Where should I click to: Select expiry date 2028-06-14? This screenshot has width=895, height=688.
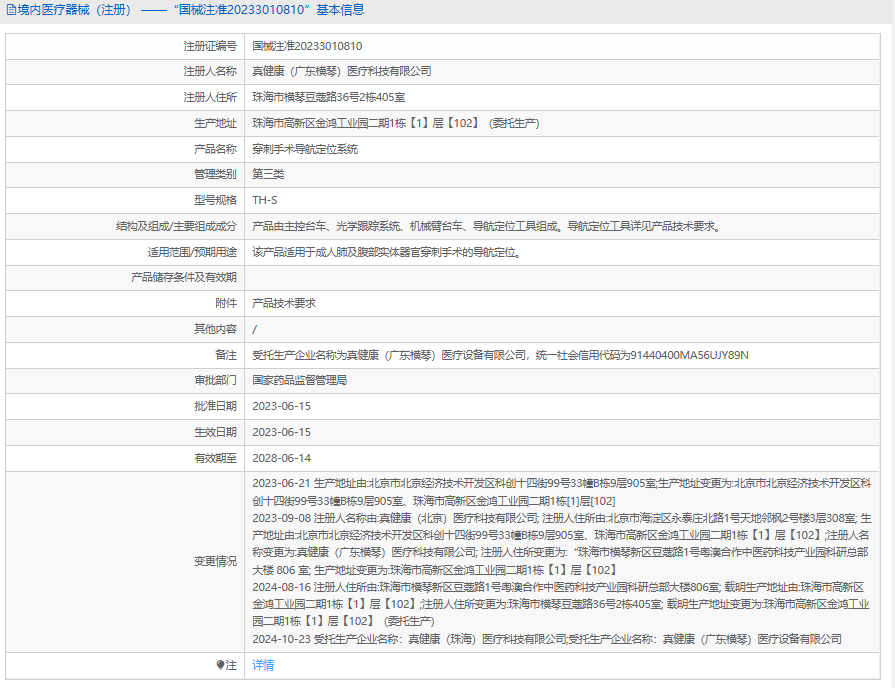[x=281, y=458]
